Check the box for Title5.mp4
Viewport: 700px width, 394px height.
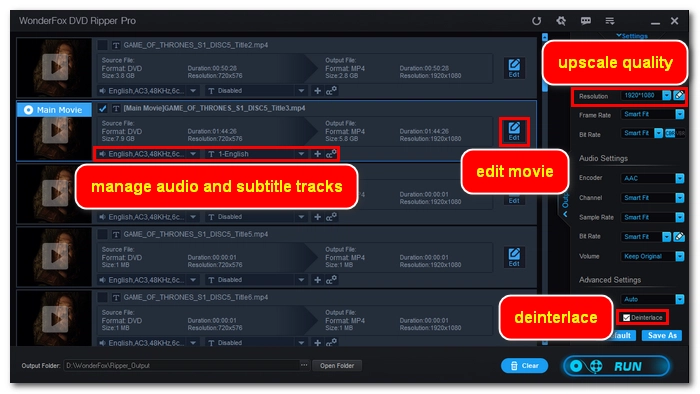coord(102,234)
